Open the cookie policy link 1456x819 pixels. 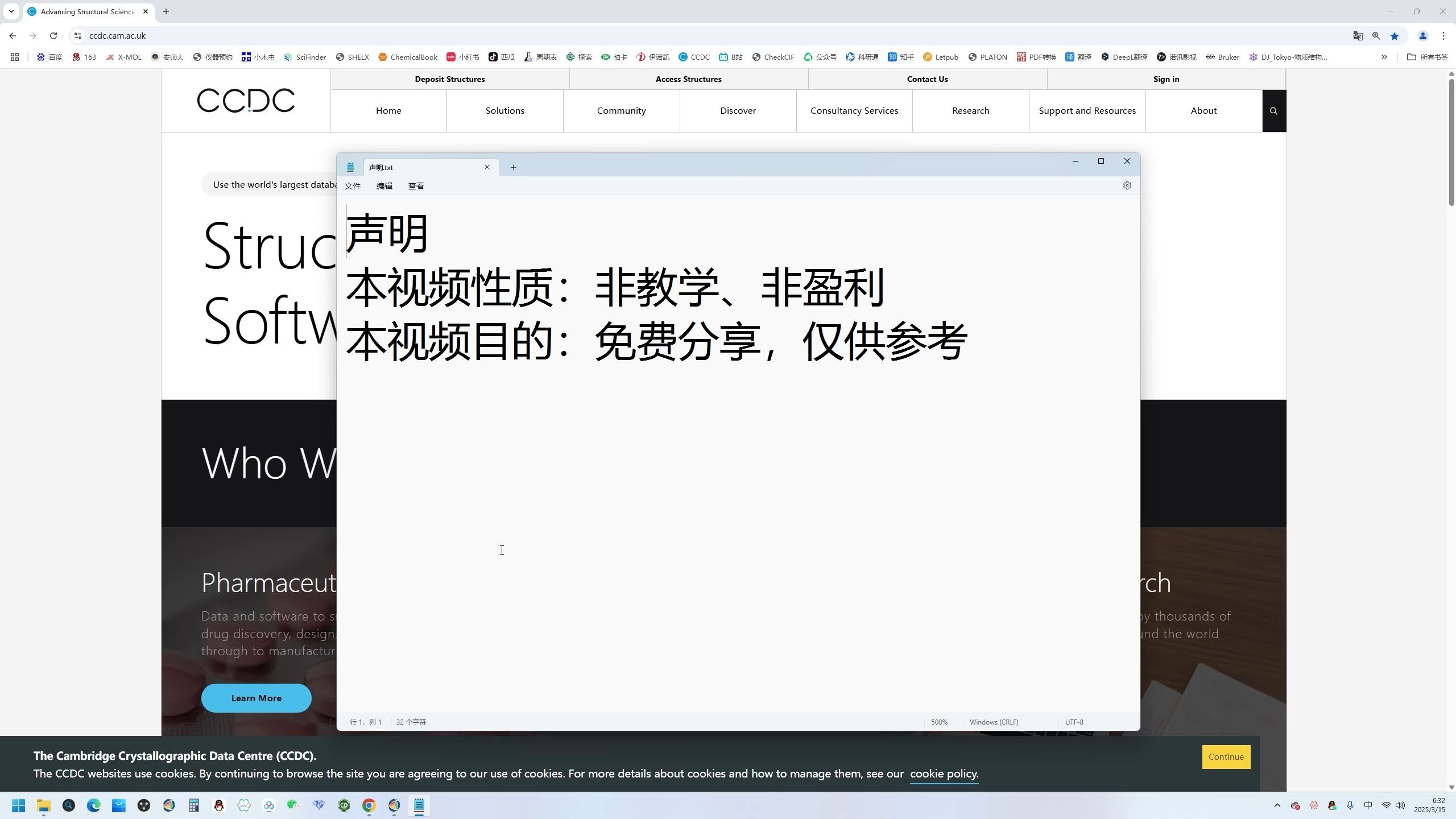(944, 774)
